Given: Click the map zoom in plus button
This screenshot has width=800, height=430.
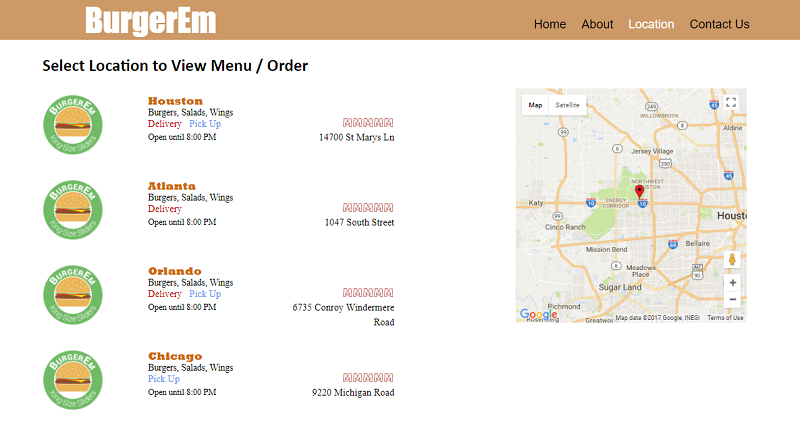Looking at the screenshot, I should [x=732, y=283].
